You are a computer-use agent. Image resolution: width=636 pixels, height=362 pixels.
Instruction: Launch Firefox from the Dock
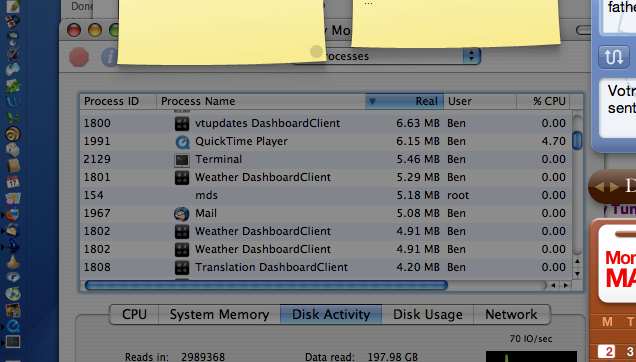click(x=12, y=214)
